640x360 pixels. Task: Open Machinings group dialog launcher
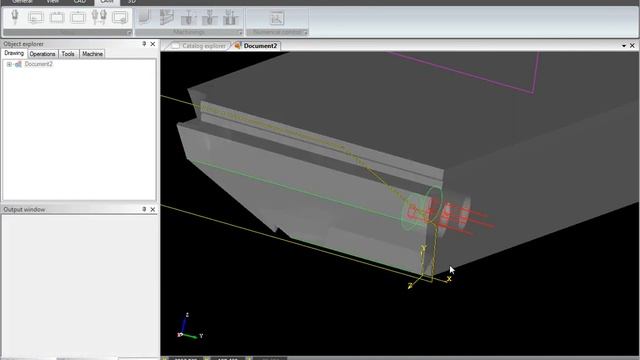tap(240, 33)
